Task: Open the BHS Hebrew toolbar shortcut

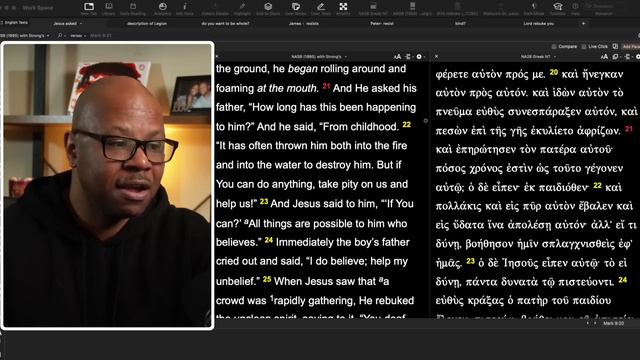Action: pyautogui.click(x=457, y=8)
